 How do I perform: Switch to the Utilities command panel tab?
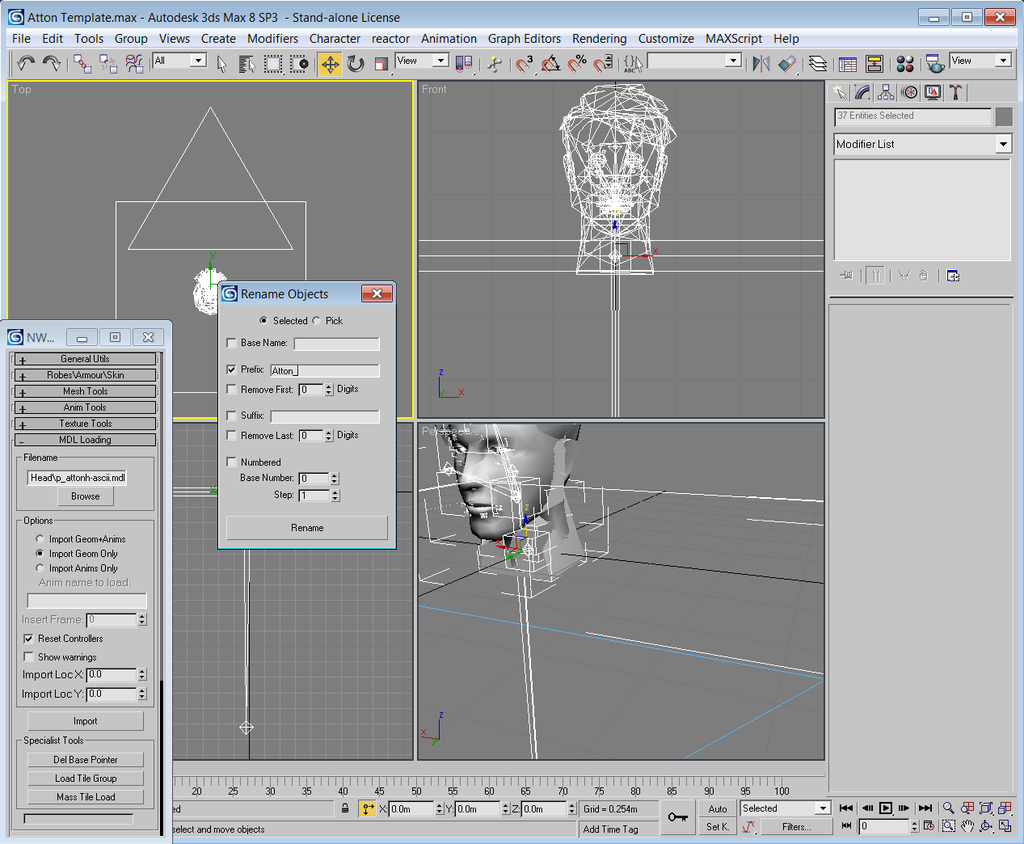pyautogui.click(x=956, y=93)
